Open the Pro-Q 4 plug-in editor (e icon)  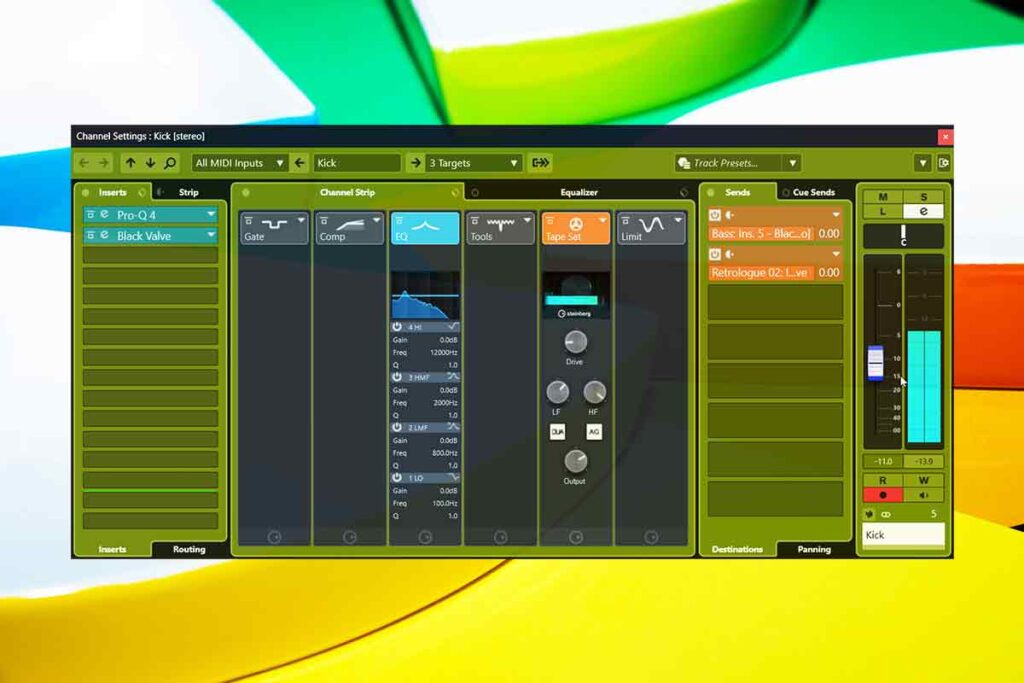104,214
